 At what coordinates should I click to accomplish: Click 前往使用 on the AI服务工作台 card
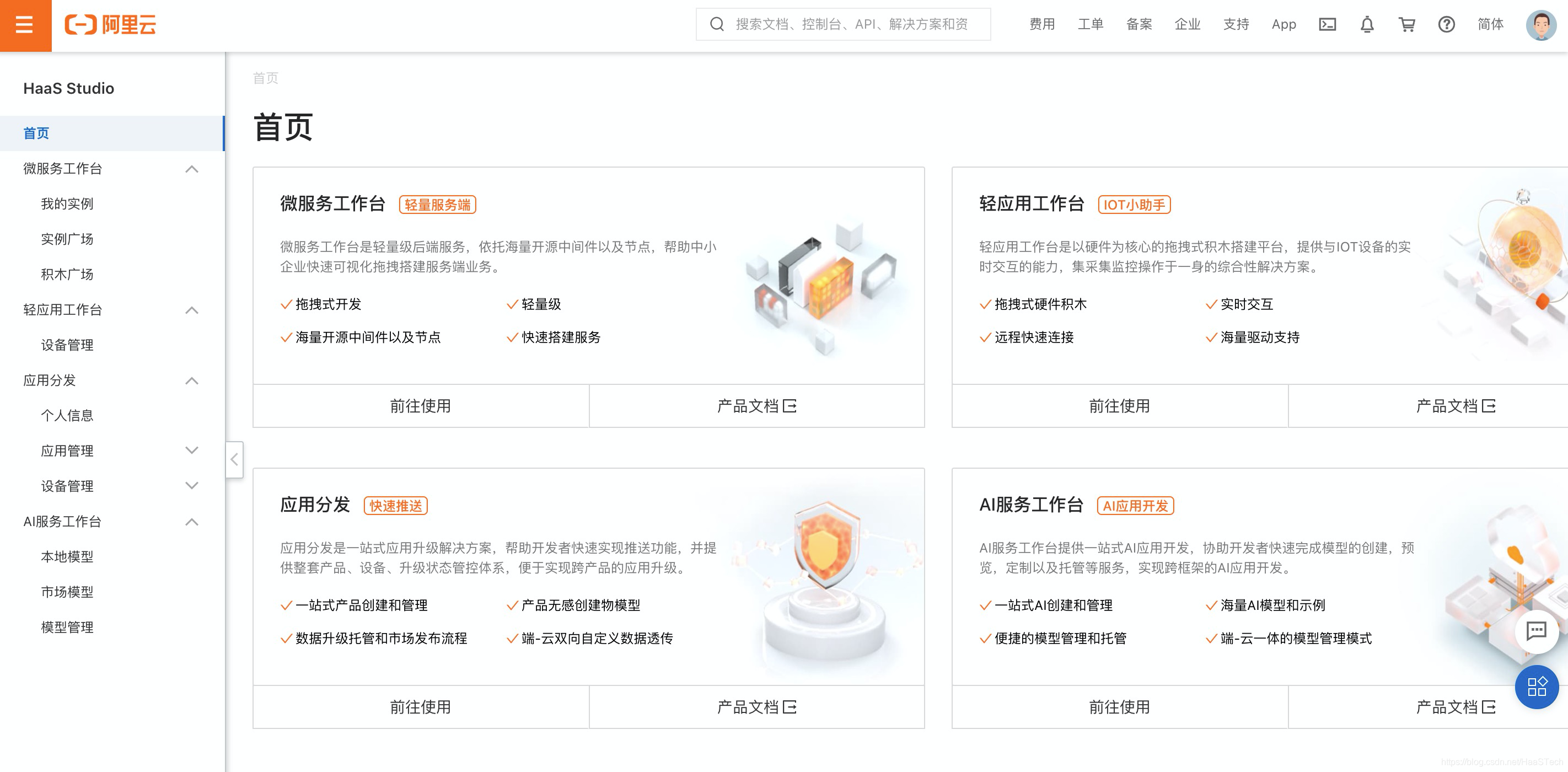click(1119, 707)
